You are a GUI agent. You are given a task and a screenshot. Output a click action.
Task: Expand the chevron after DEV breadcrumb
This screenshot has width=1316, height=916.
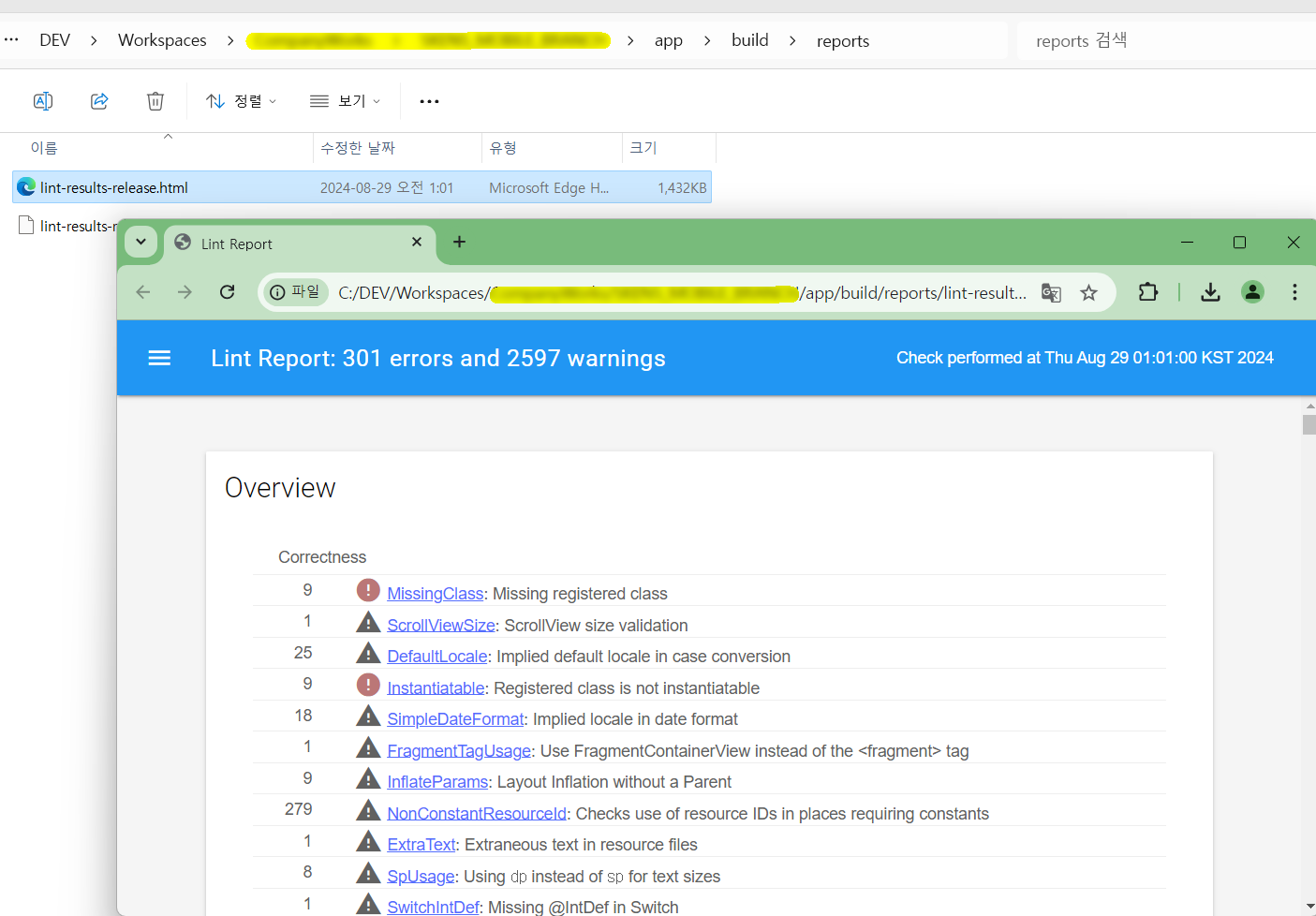(94, 40)
